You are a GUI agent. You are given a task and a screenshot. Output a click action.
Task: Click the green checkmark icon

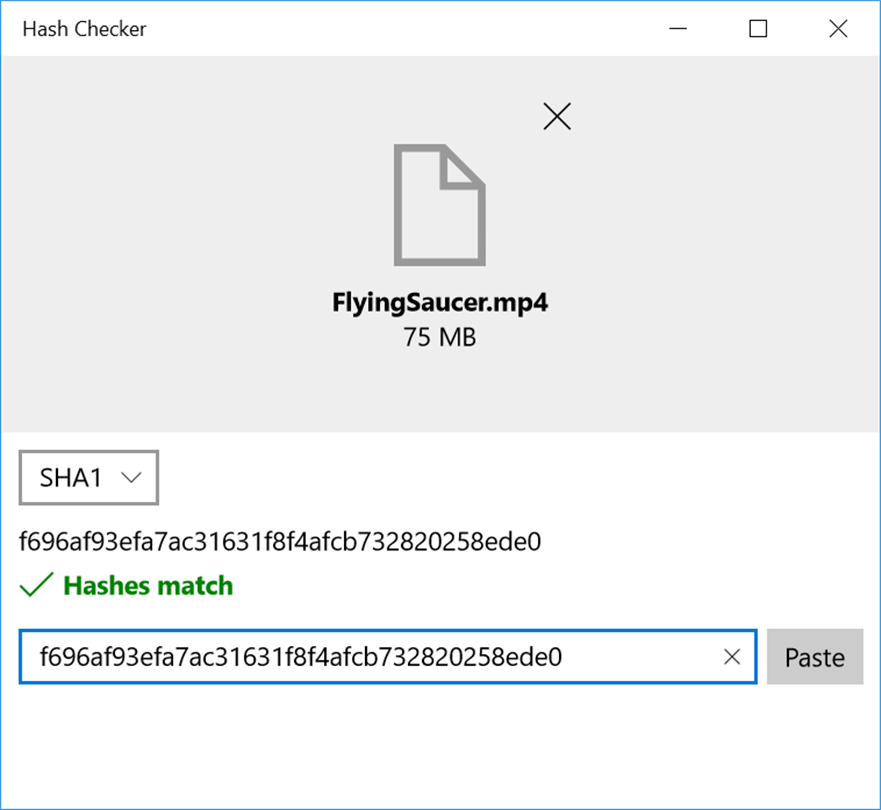click(x=37, y=585)
